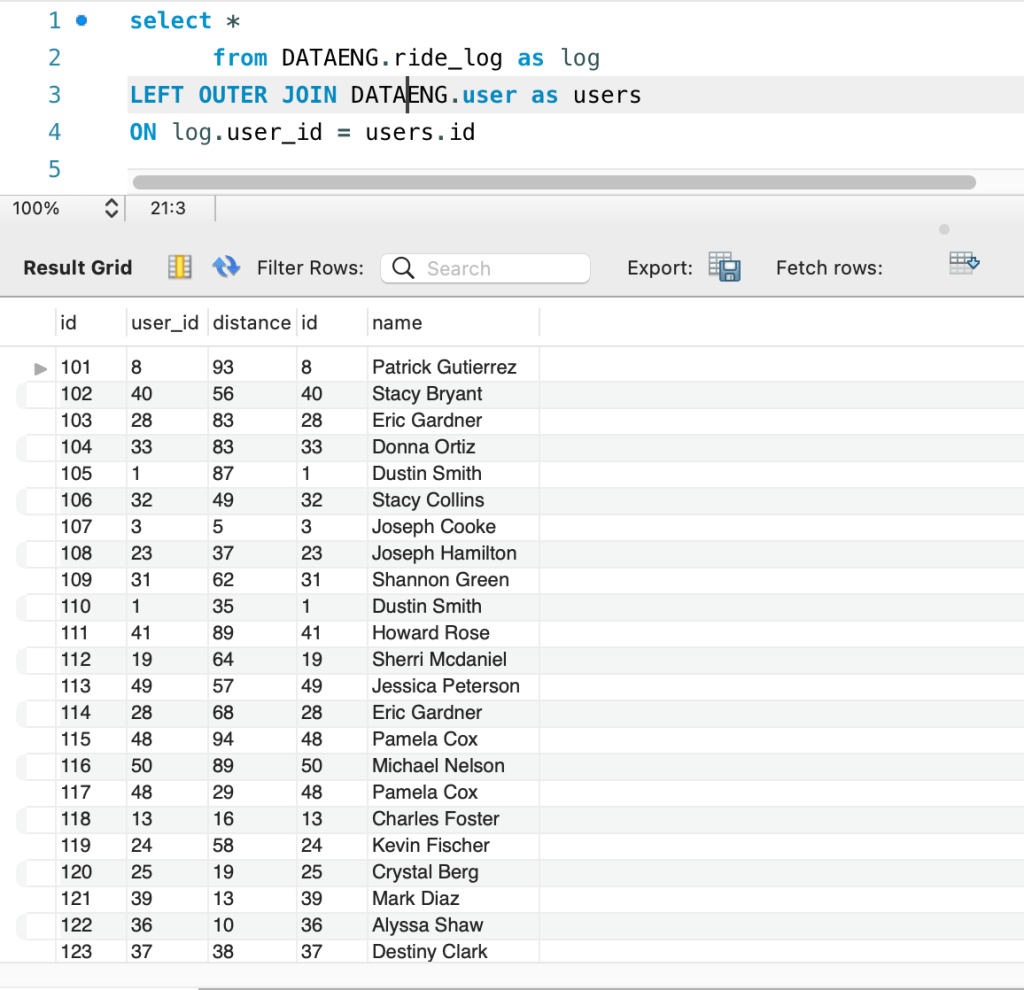
Task: Click the magnifier icon in the Filter Rows box
Action: (404, 268)
